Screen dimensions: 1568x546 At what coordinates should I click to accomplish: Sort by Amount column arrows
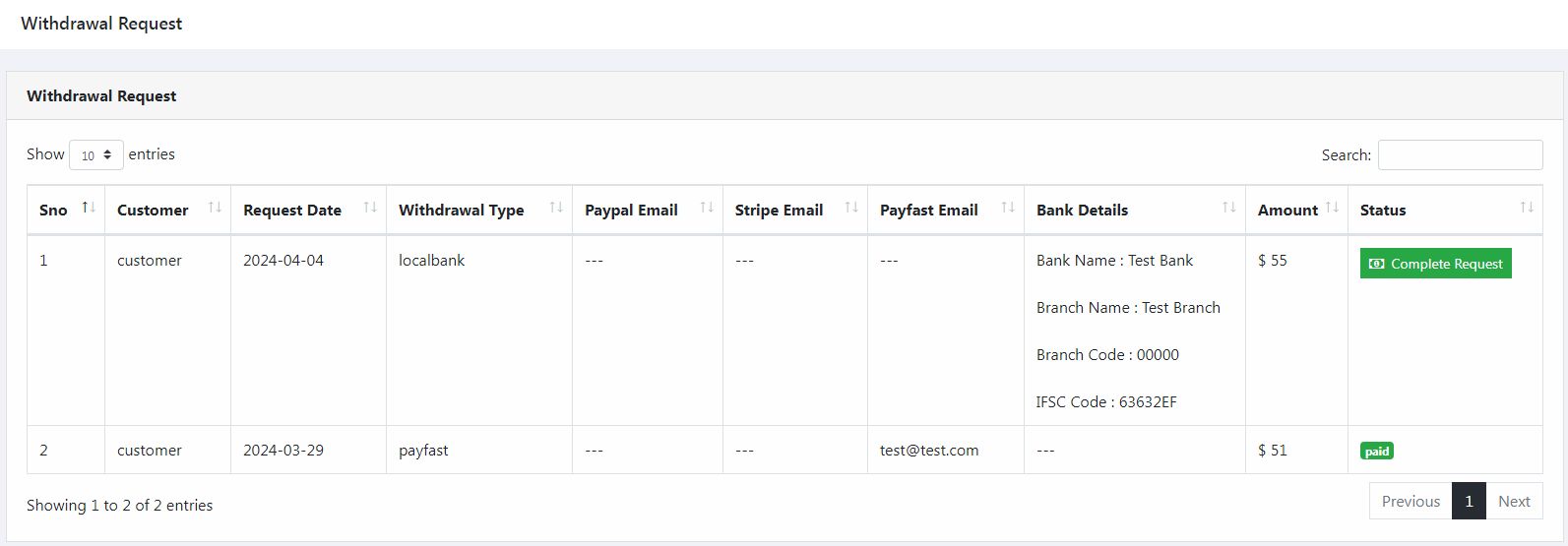[1332, 208]
